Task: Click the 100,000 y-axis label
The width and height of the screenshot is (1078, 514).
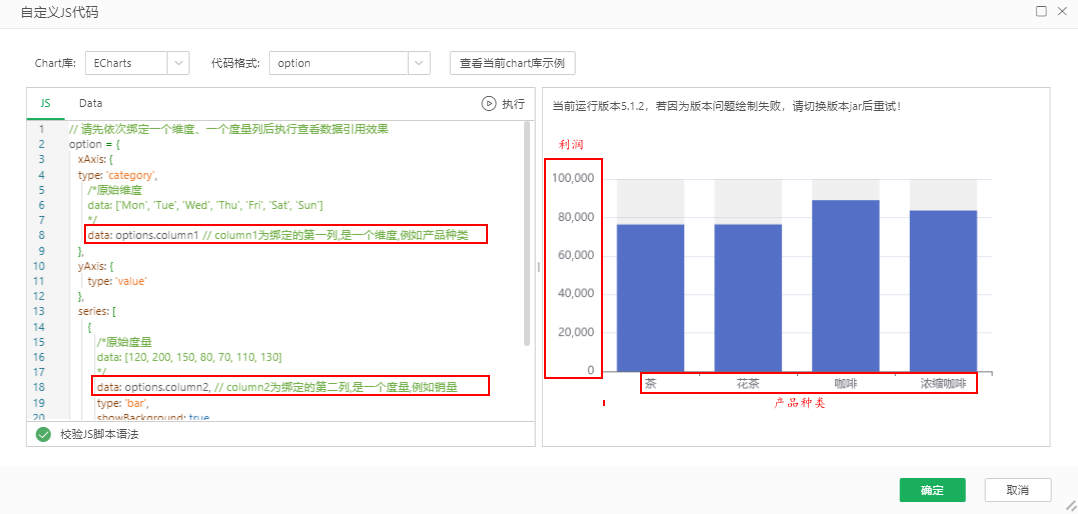Action: coord(573,179)
